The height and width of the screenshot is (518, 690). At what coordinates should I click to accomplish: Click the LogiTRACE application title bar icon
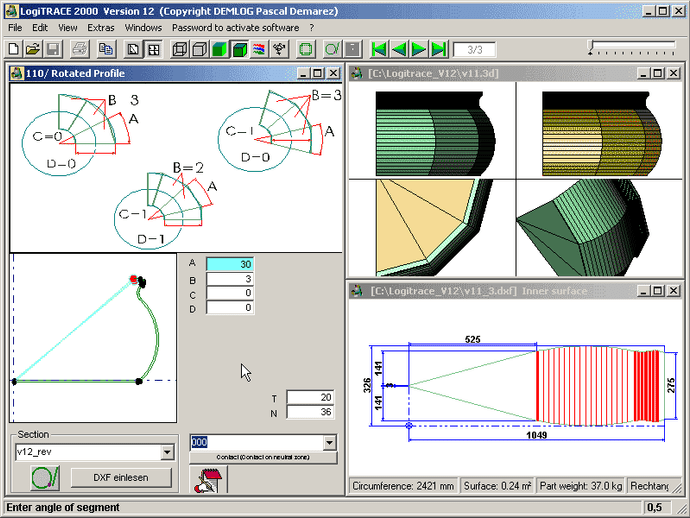11,11
